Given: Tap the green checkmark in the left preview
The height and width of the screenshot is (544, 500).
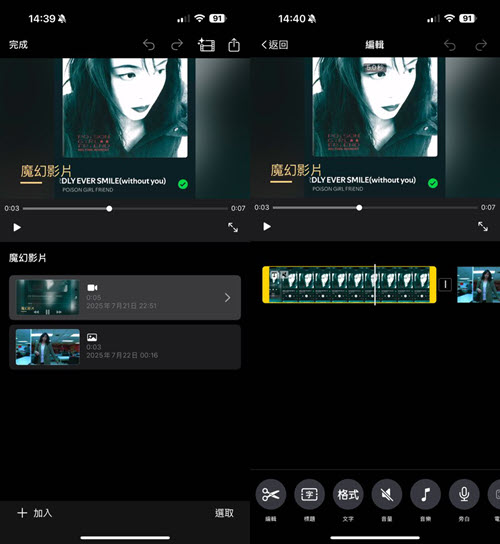Looking at the screenshot, I should [x=183, y=184].
